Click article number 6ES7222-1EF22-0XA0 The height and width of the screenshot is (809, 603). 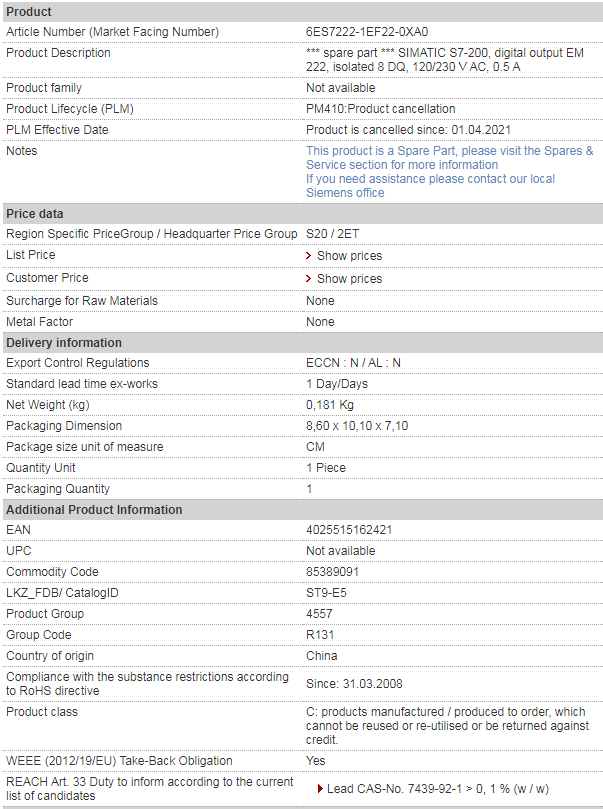point(367,32)
